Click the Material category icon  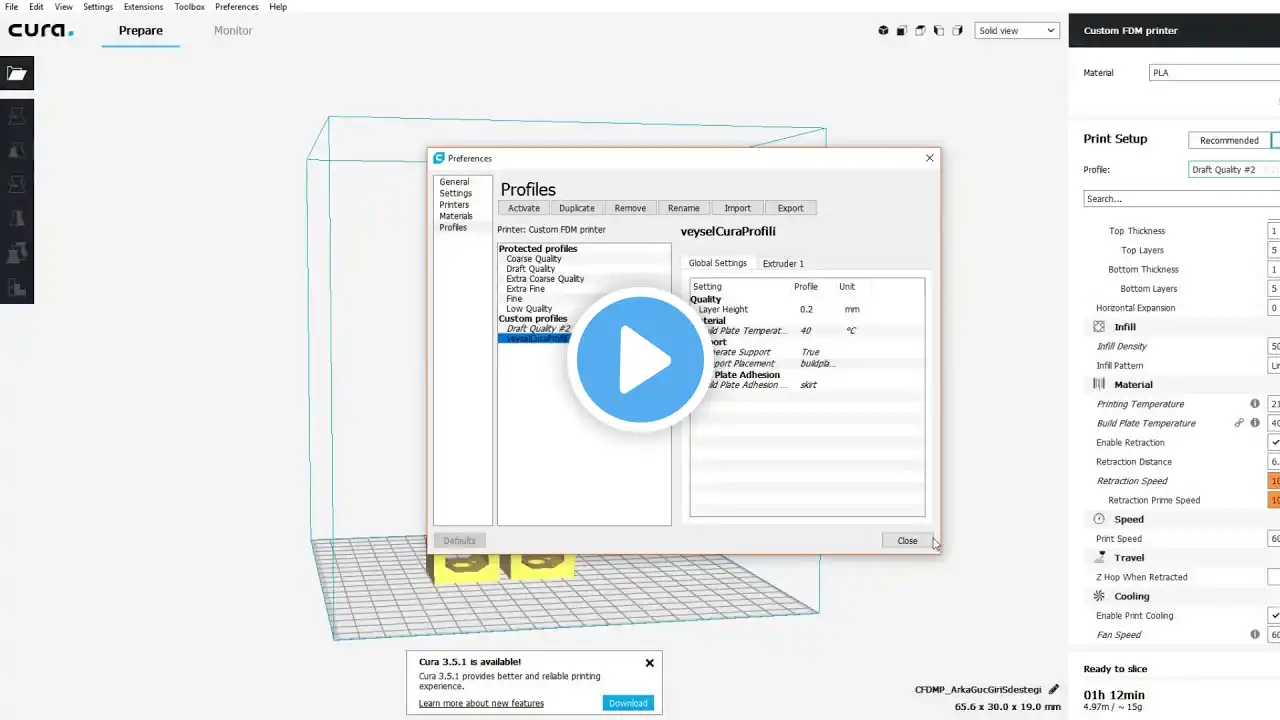click(1099, 384)
